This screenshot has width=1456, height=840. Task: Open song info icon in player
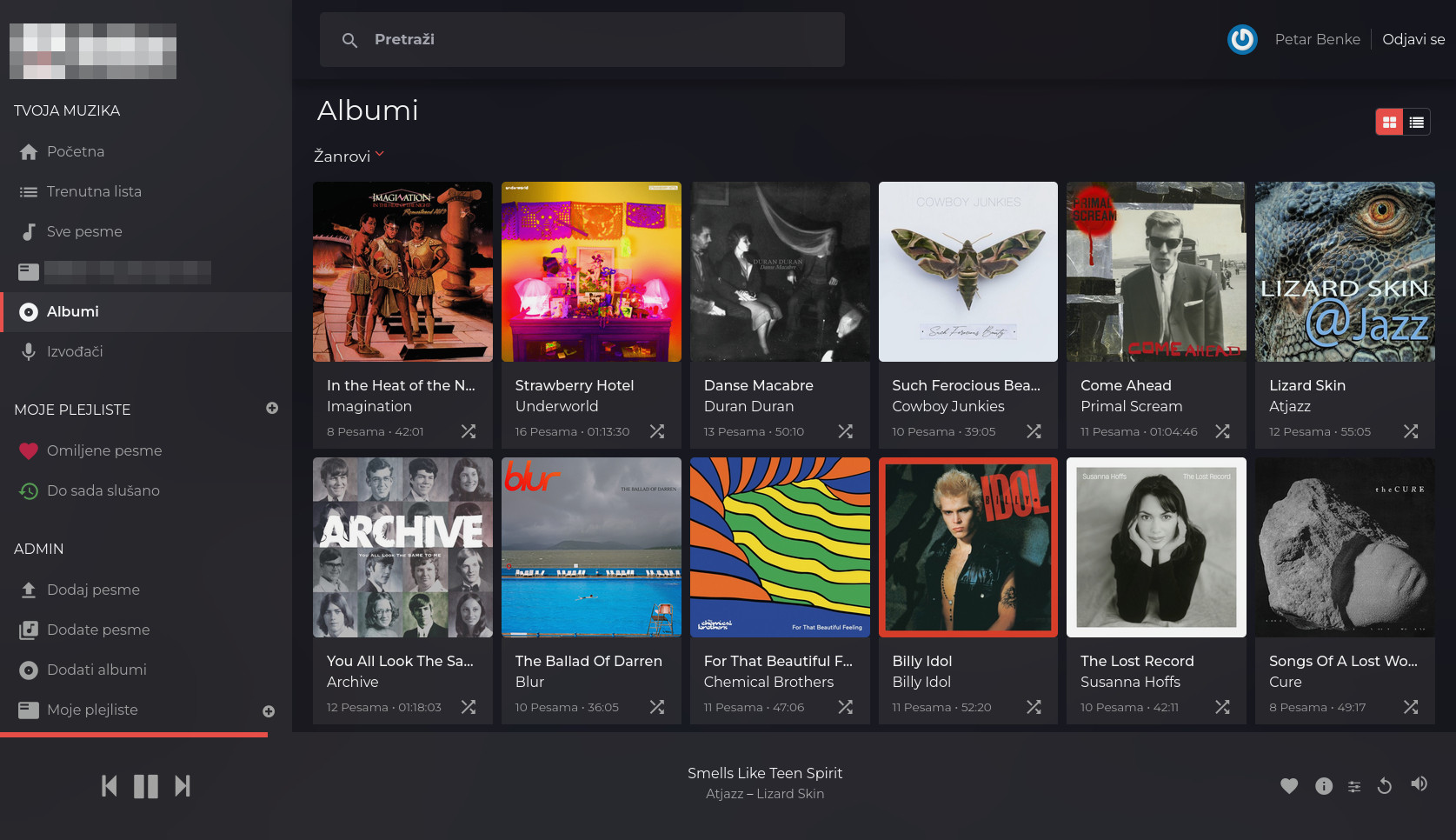click(x=1324, y=786)
